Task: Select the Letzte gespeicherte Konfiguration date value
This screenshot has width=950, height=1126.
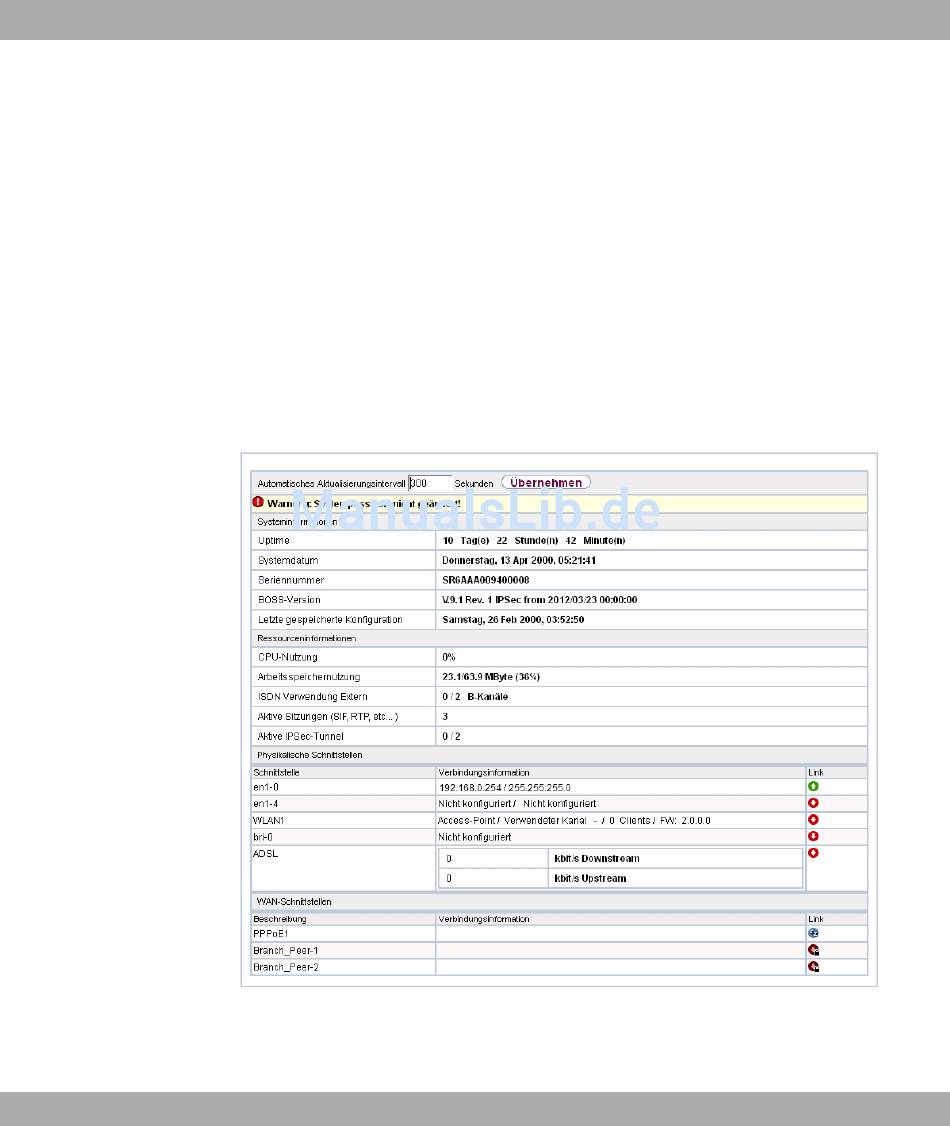Action: [513, 620]
